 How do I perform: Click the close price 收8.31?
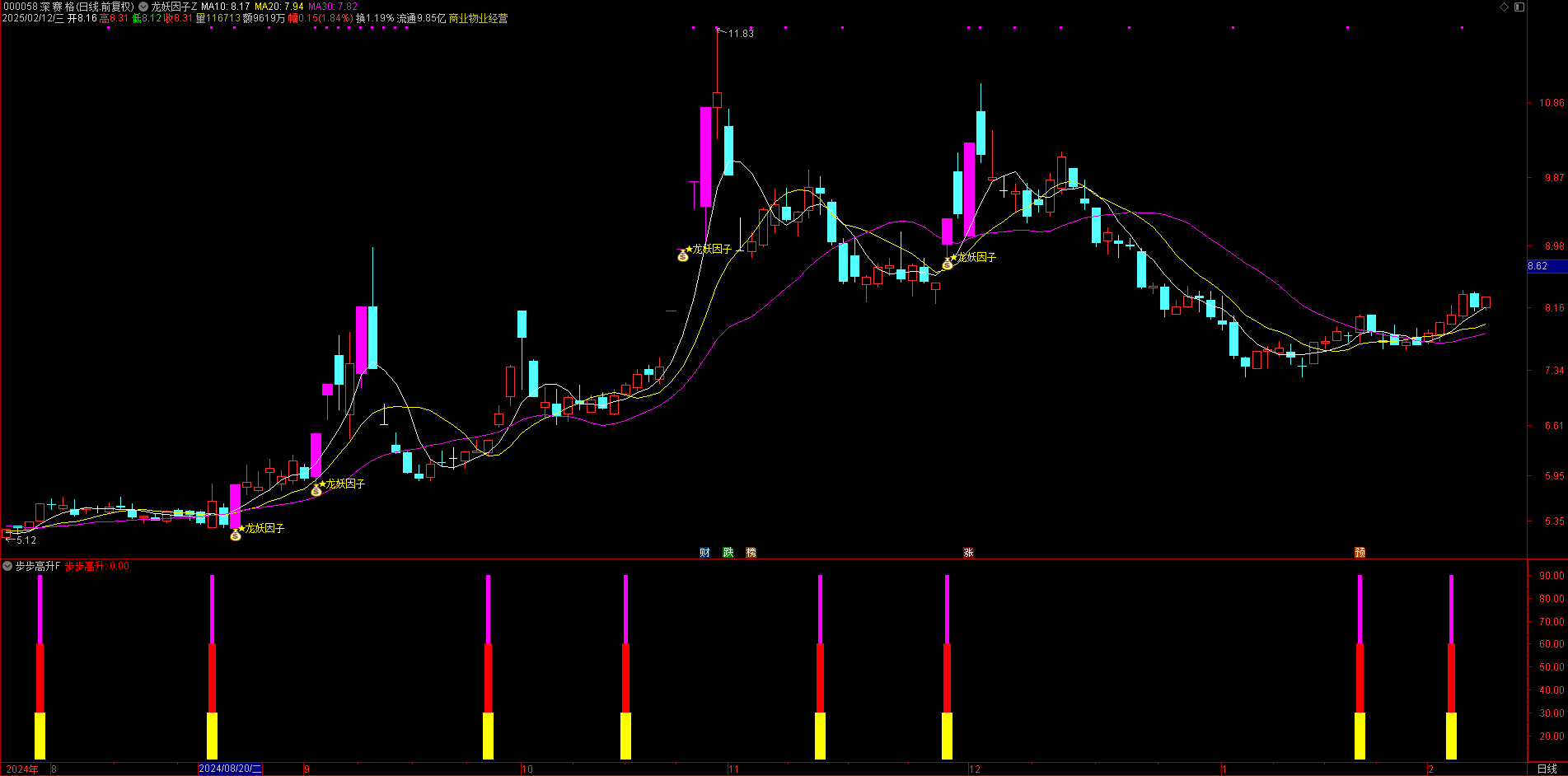(x=178, y=18)
